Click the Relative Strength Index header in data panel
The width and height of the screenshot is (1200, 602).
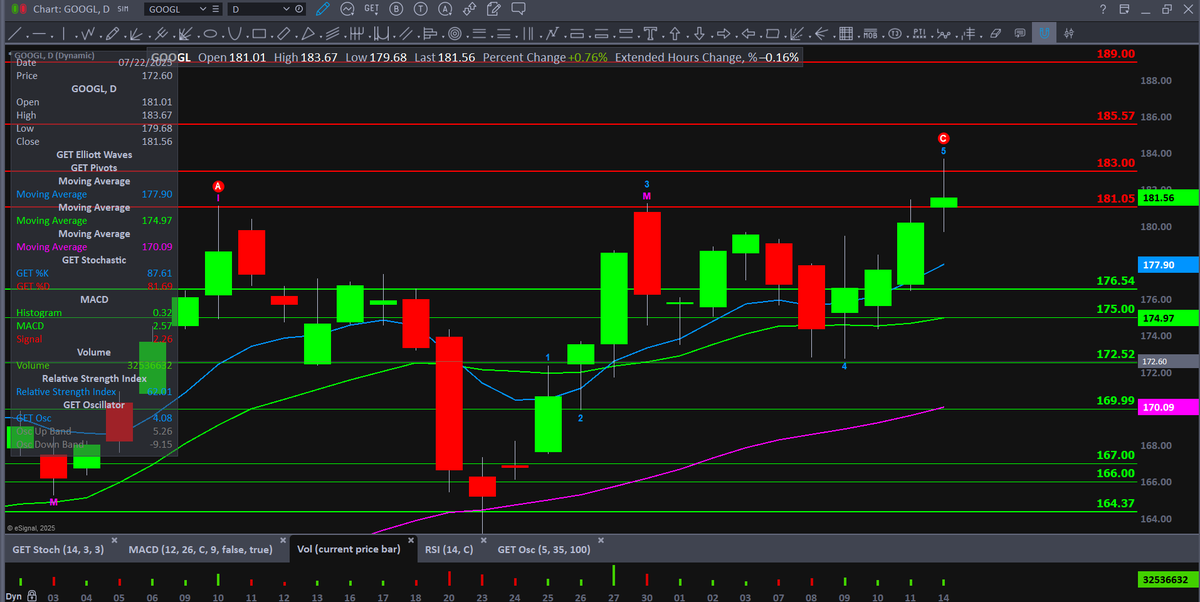[x=94, y=379]
